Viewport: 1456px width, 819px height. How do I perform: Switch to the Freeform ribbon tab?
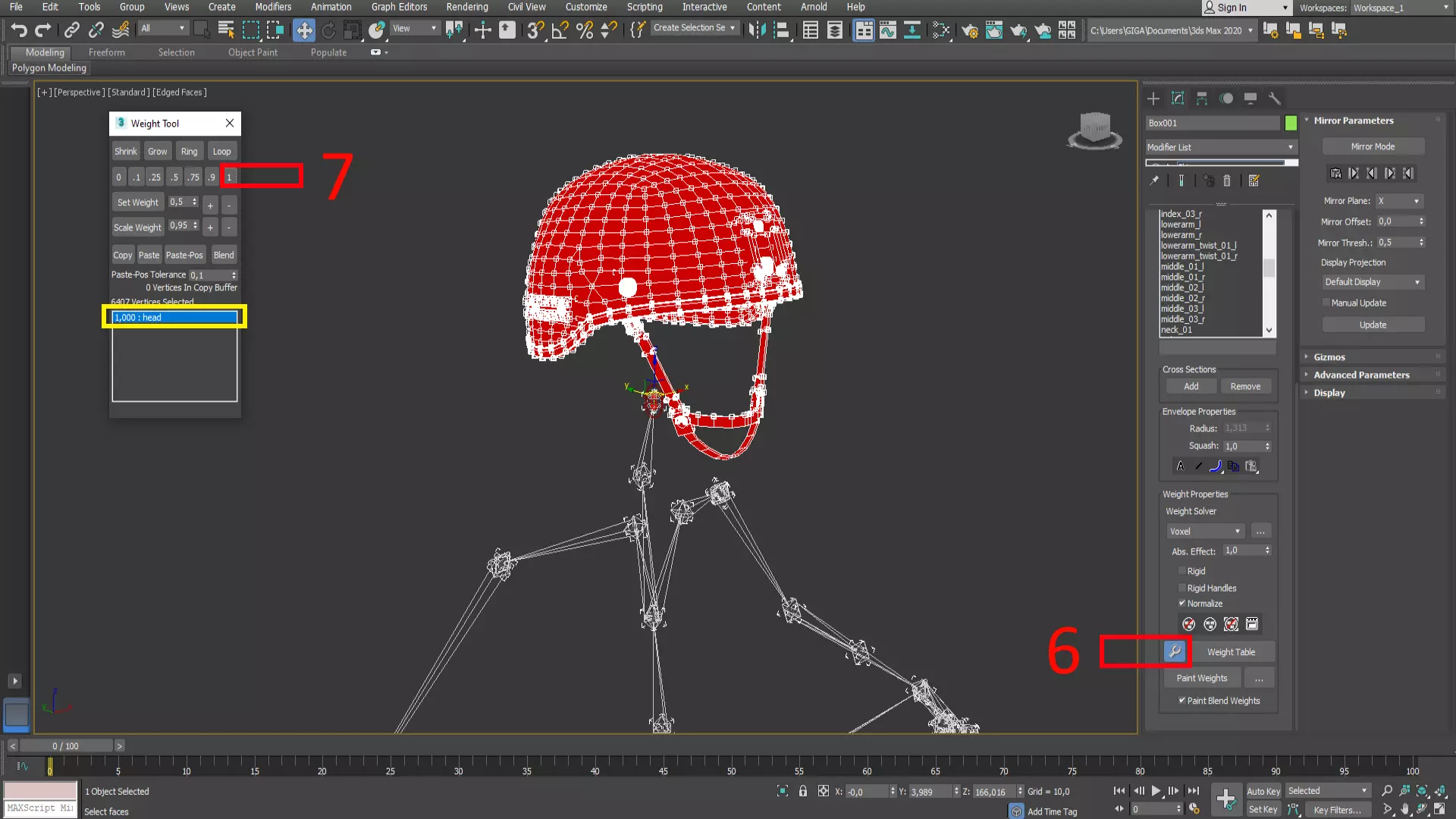click(x=106, y=52)
